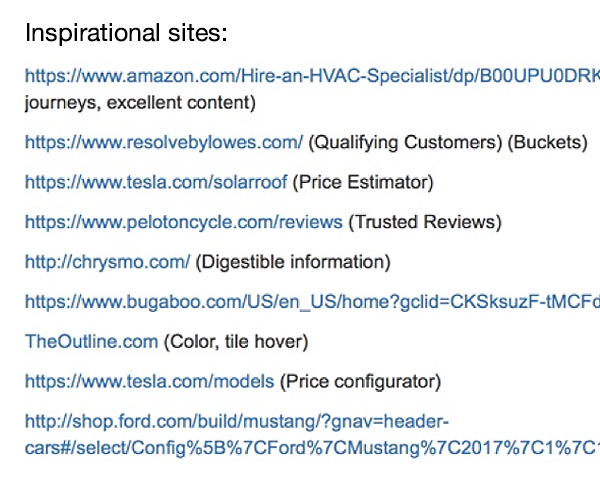The image size is (600, 500).
Task: Visit the tesla.com/solarroof link
Action: tap(156, 182)
